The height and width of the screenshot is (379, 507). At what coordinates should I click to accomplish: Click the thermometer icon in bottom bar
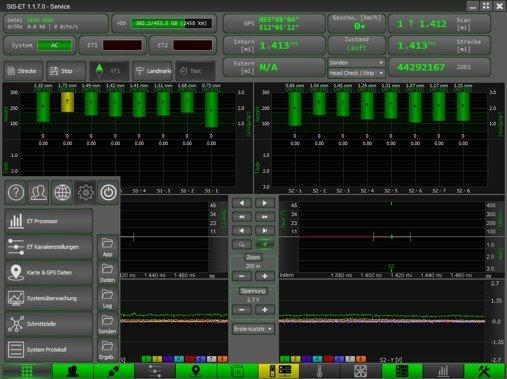(x=320, y=371)
